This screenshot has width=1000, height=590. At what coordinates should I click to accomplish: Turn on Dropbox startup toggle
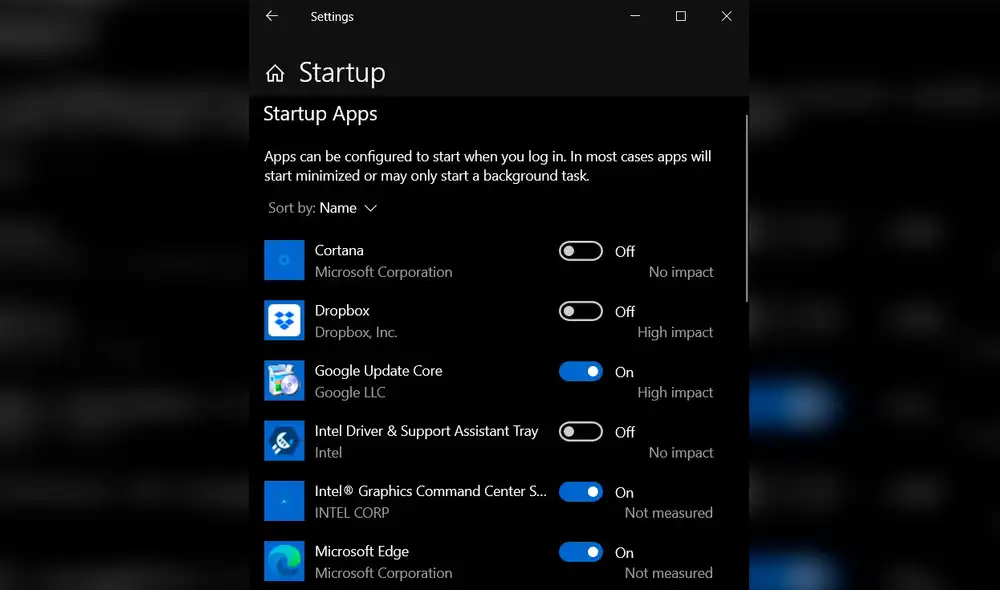[x=580, y=311]
